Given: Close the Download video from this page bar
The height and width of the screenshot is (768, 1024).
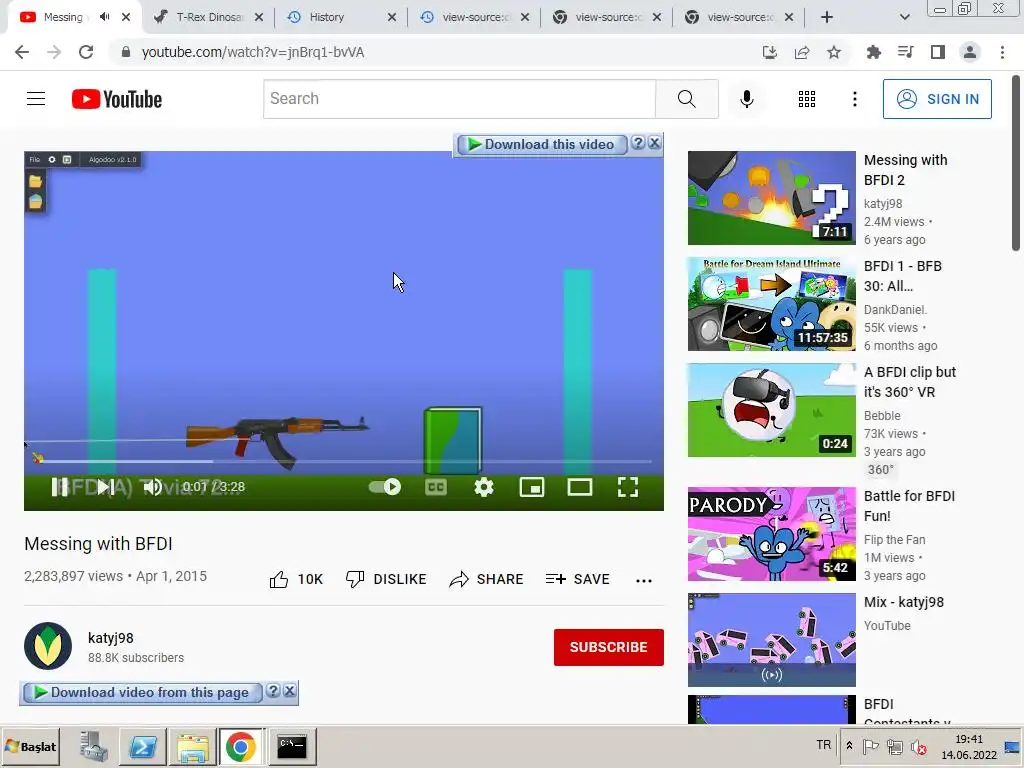Looking at the screenshot, I should (289, 691).
